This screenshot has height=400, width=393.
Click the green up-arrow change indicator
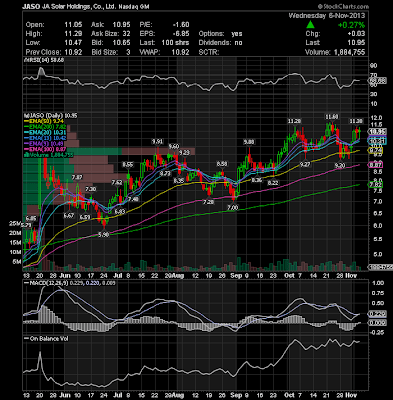[x=310, y=24]
